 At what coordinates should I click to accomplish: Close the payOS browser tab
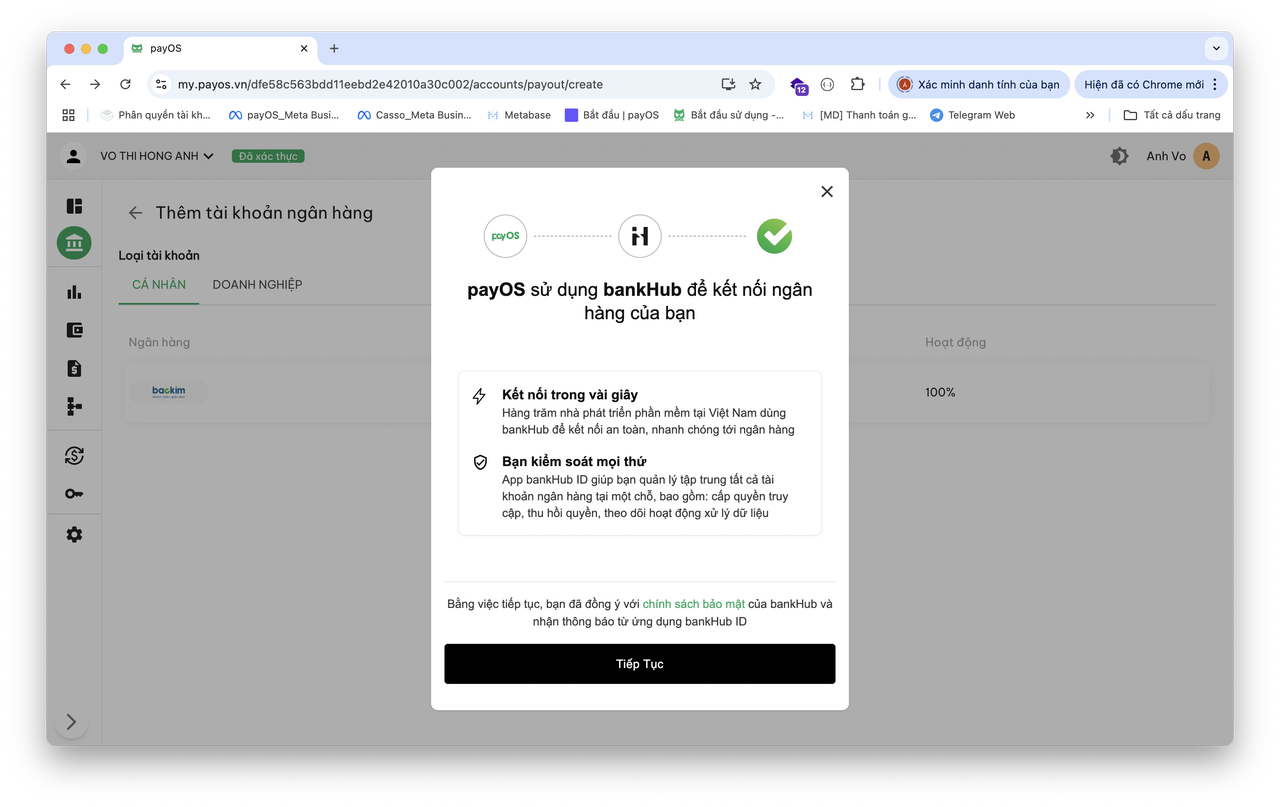(x=304, y=48)
